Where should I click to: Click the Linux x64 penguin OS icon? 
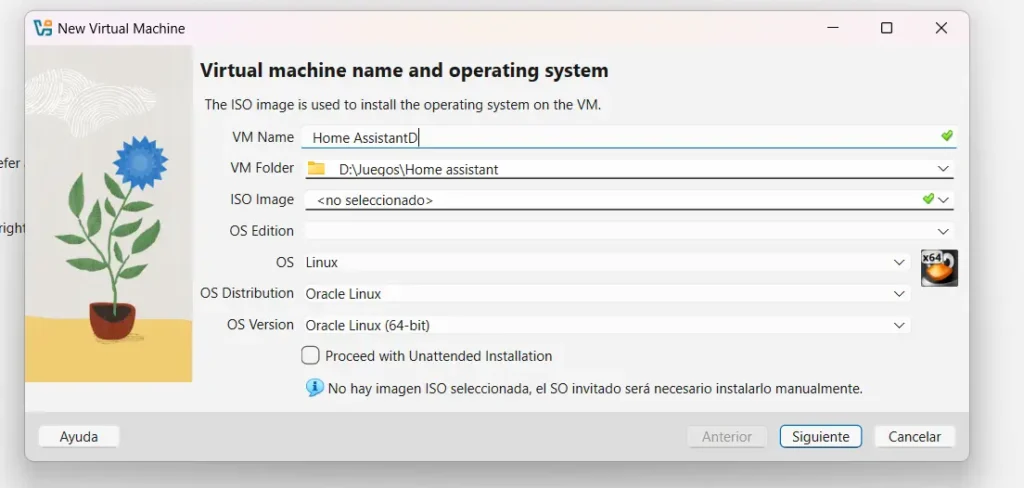click(939, 268)
